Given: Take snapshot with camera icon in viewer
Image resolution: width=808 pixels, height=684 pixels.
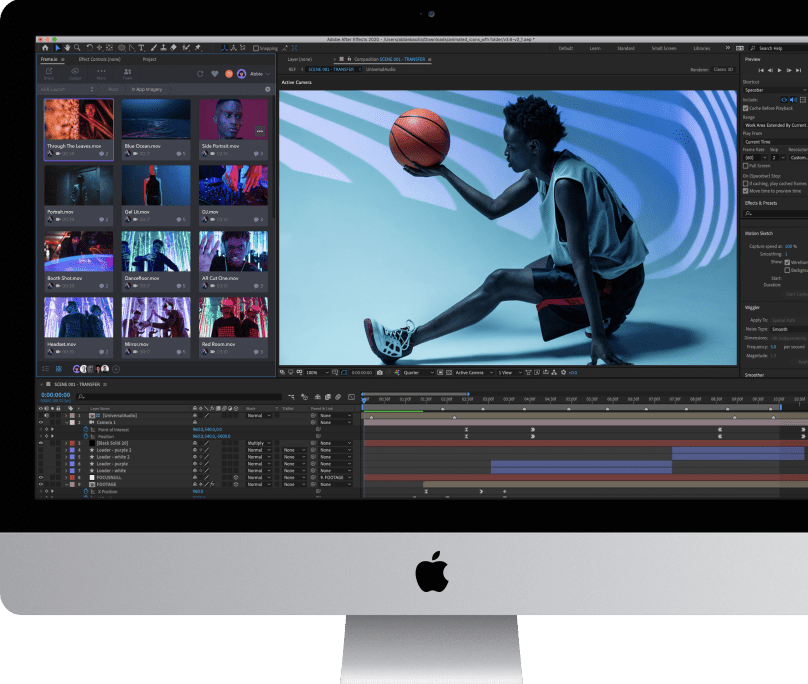Looking at the screenshot, I should [x=380, y=373].
